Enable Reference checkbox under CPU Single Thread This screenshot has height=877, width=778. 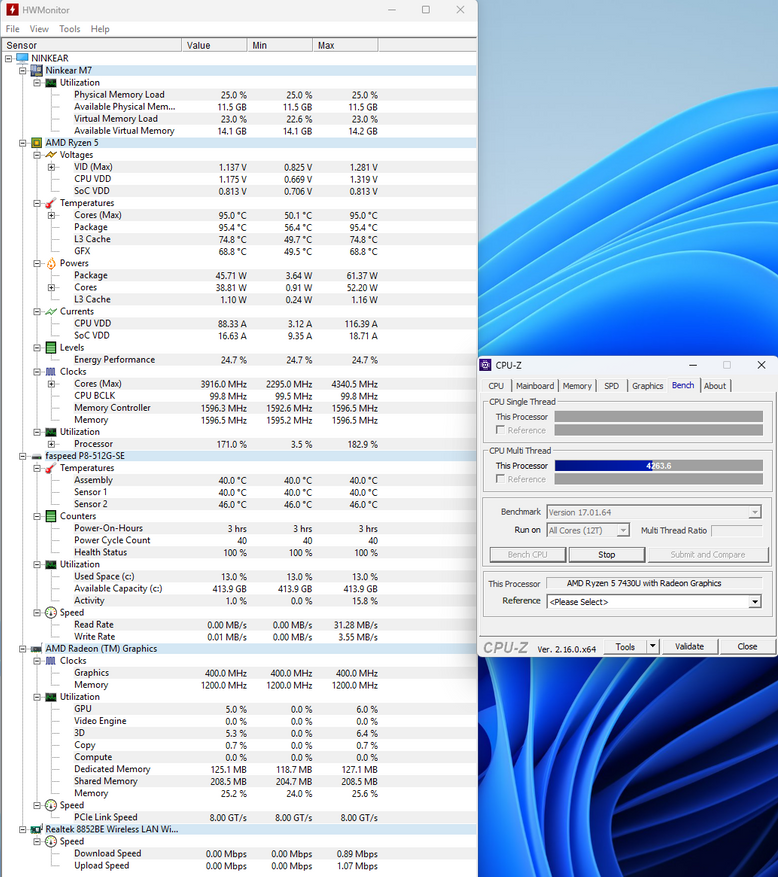pos(501,430)
